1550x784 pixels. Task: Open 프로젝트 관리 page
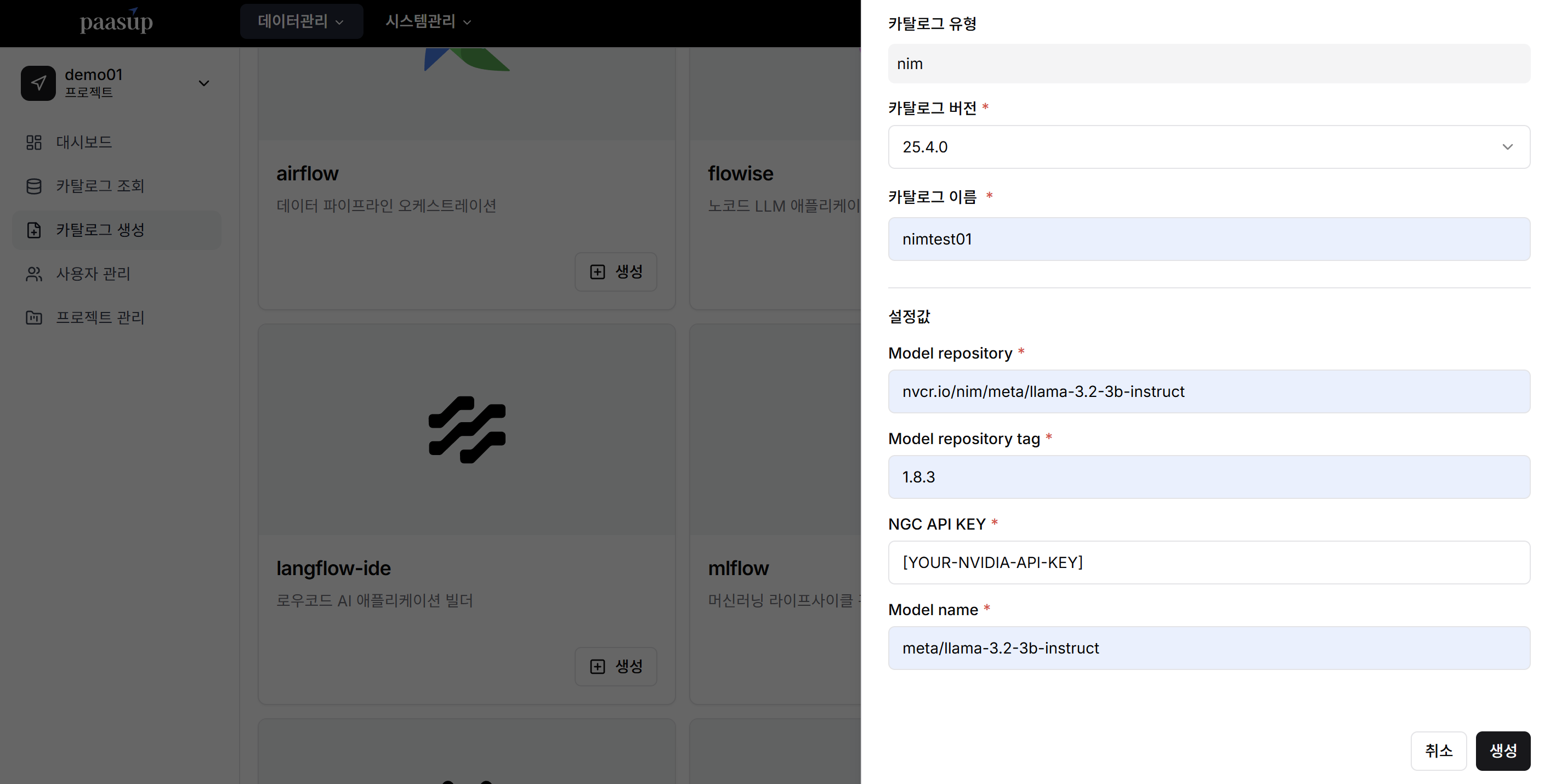(x=117, y=317)
